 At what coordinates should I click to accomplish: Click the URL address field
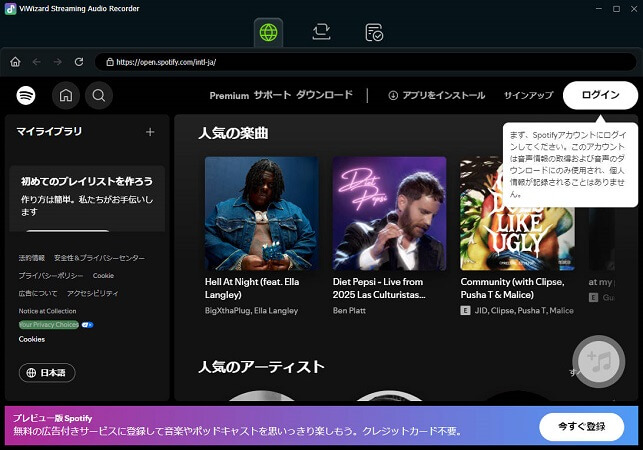[365, 62]
